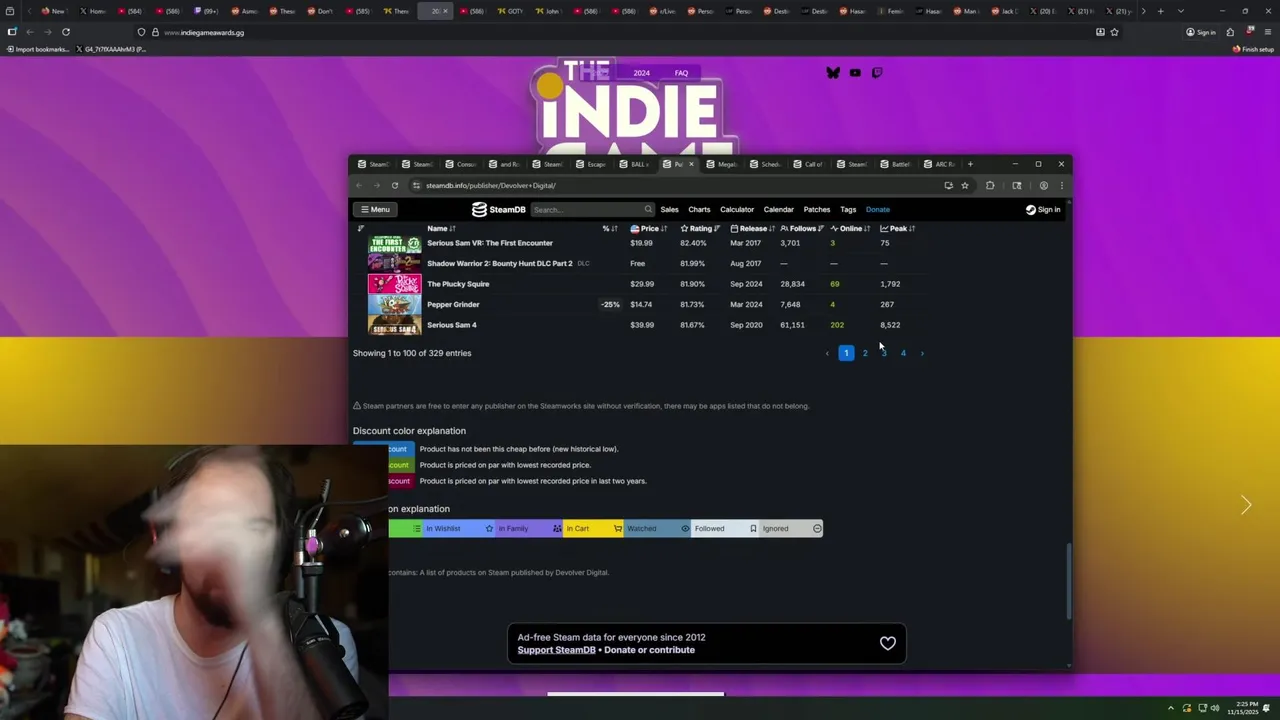Open the Sales page in SteamDB nav
The width and height of the screenshot is (1280, 720).
pos(669,209)
